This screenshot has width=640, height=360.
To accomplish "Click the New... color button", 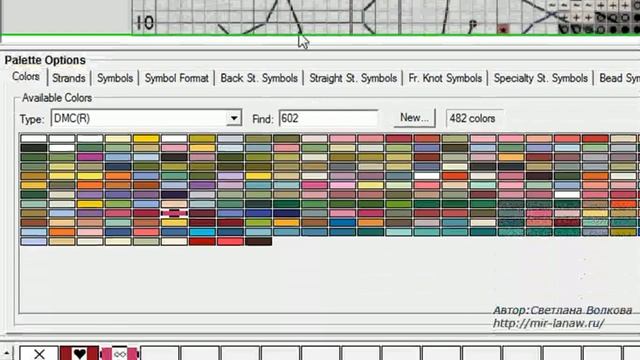I will click(x=414, y=118).
